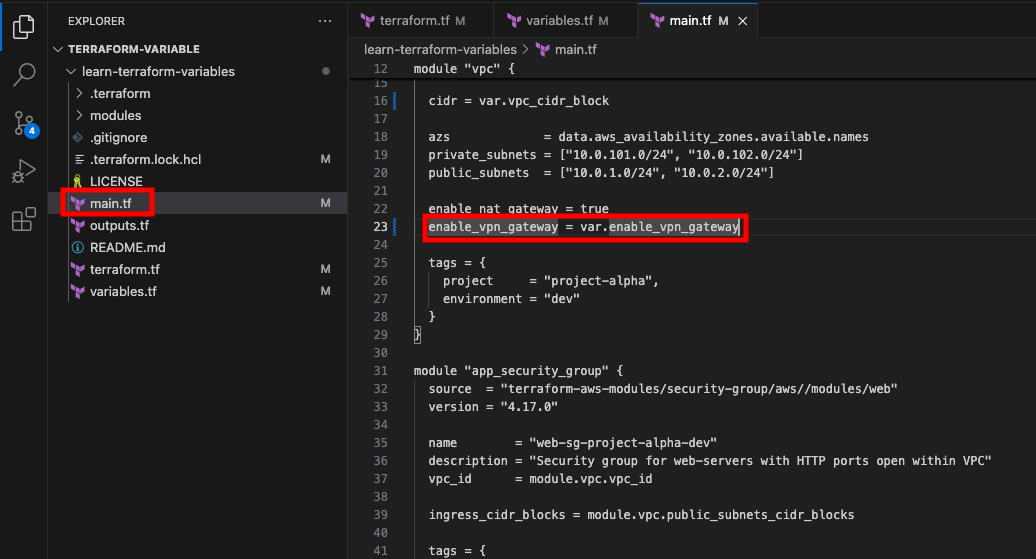Switch to the terraform.tf tab
This screenshot has height=559, width=1036.
click(x=414, y=21)
